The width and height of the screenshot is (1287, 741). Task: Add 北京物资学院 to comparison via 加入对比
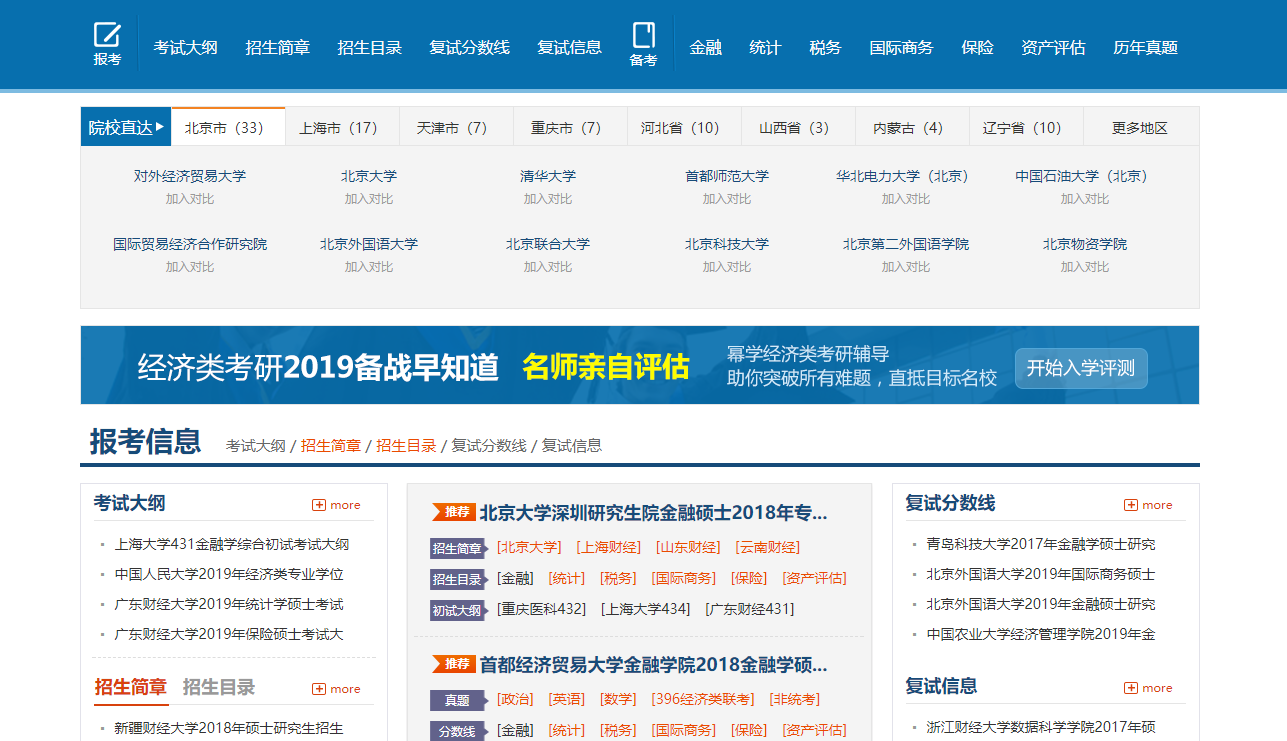click(1085, 267)
